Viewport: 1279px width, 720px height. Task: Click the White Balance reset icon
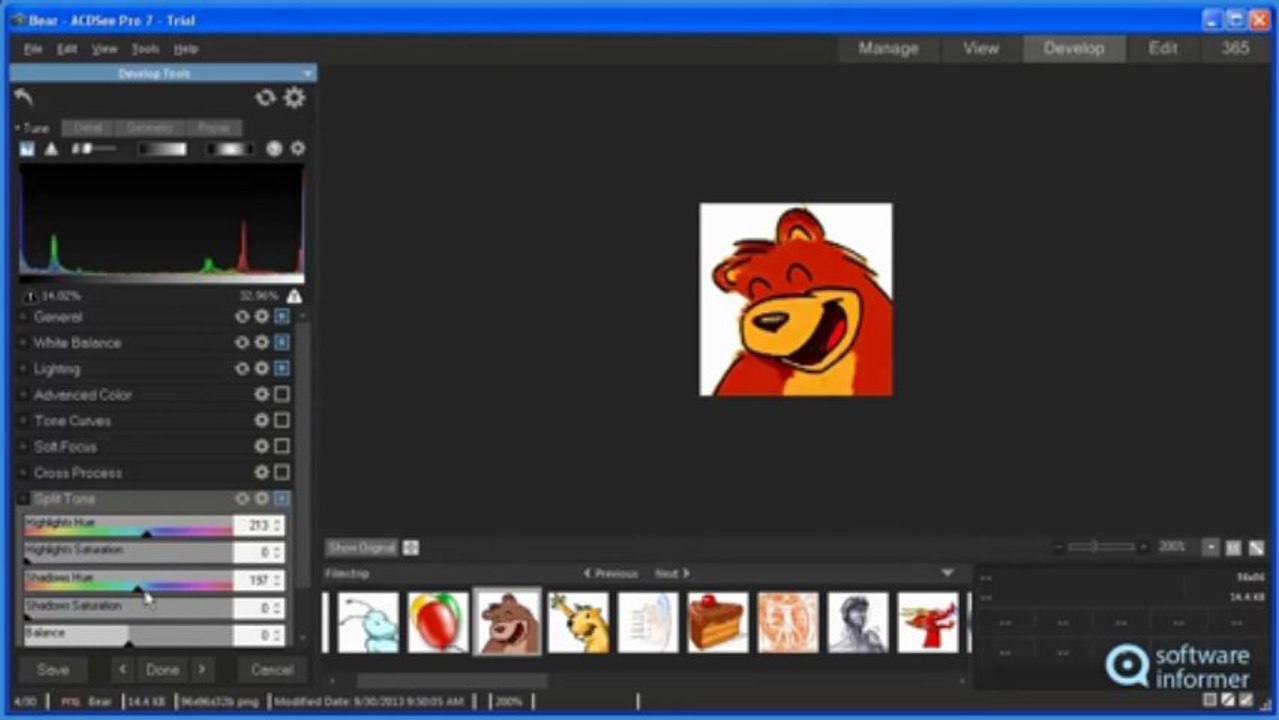coord(241,343)
